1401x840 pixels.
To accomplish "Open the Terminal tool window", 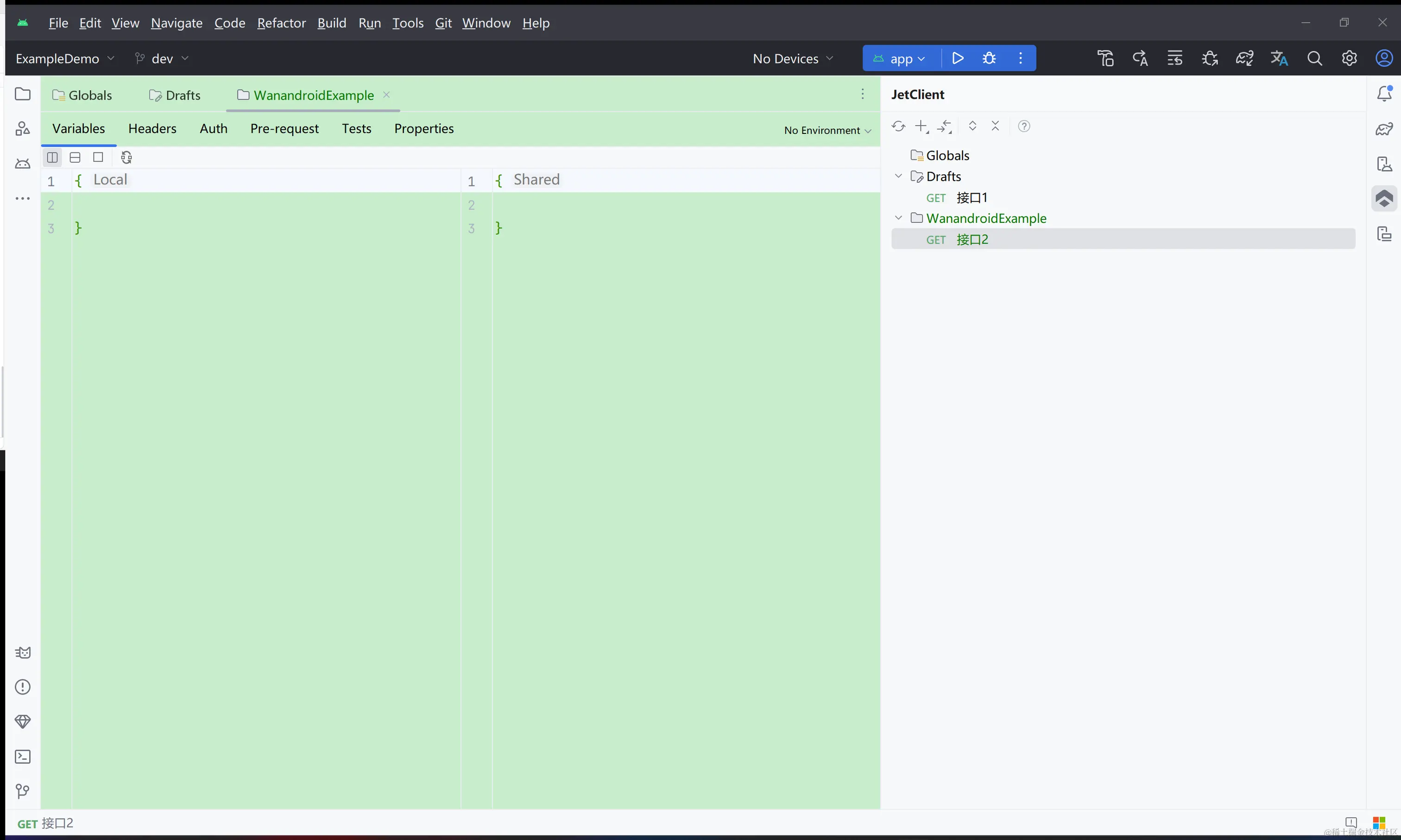I will (x=23, y=757).
